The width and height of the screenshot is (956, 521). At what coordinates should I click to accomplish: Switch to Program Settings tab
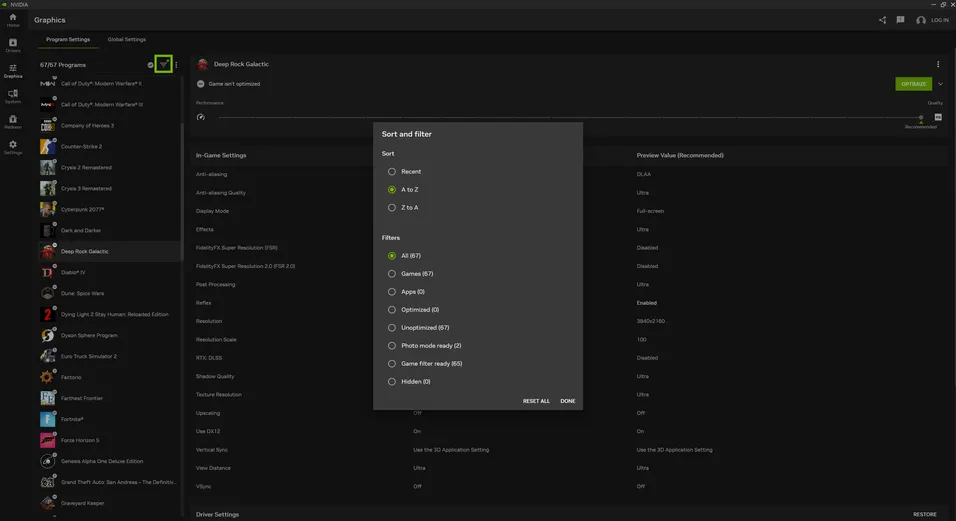click(x=68, y=40)
